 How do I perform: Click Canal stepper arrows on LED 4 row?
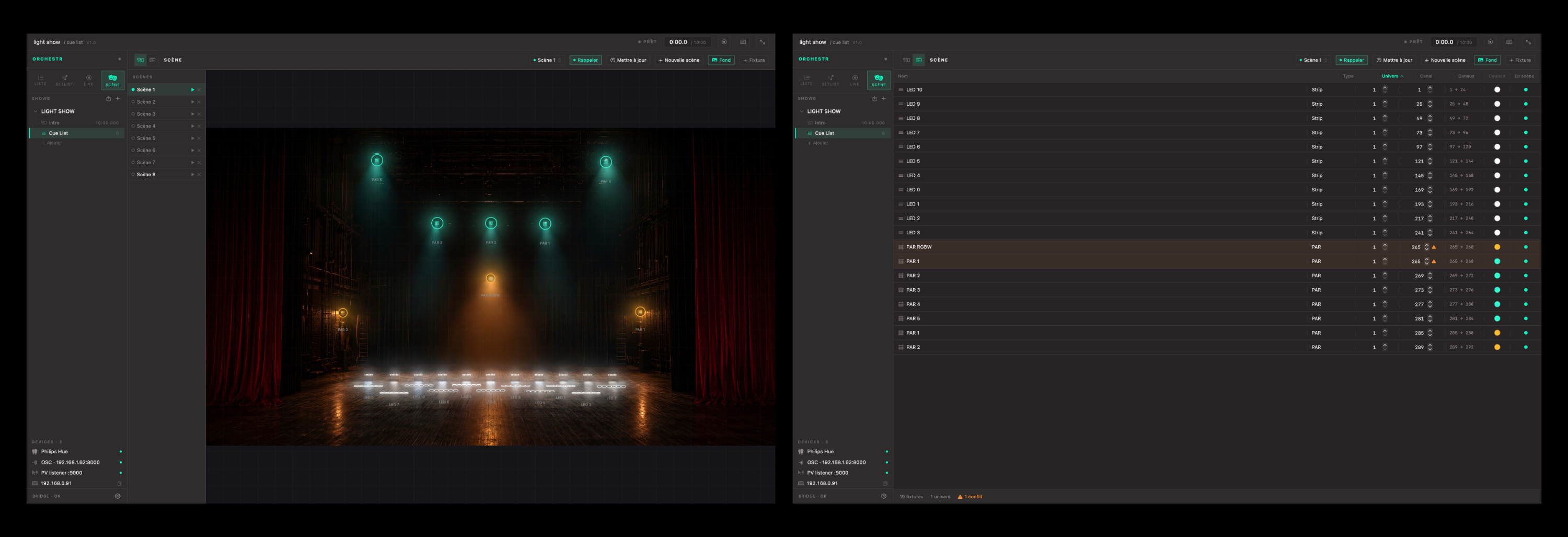(x=1430, y=175)
